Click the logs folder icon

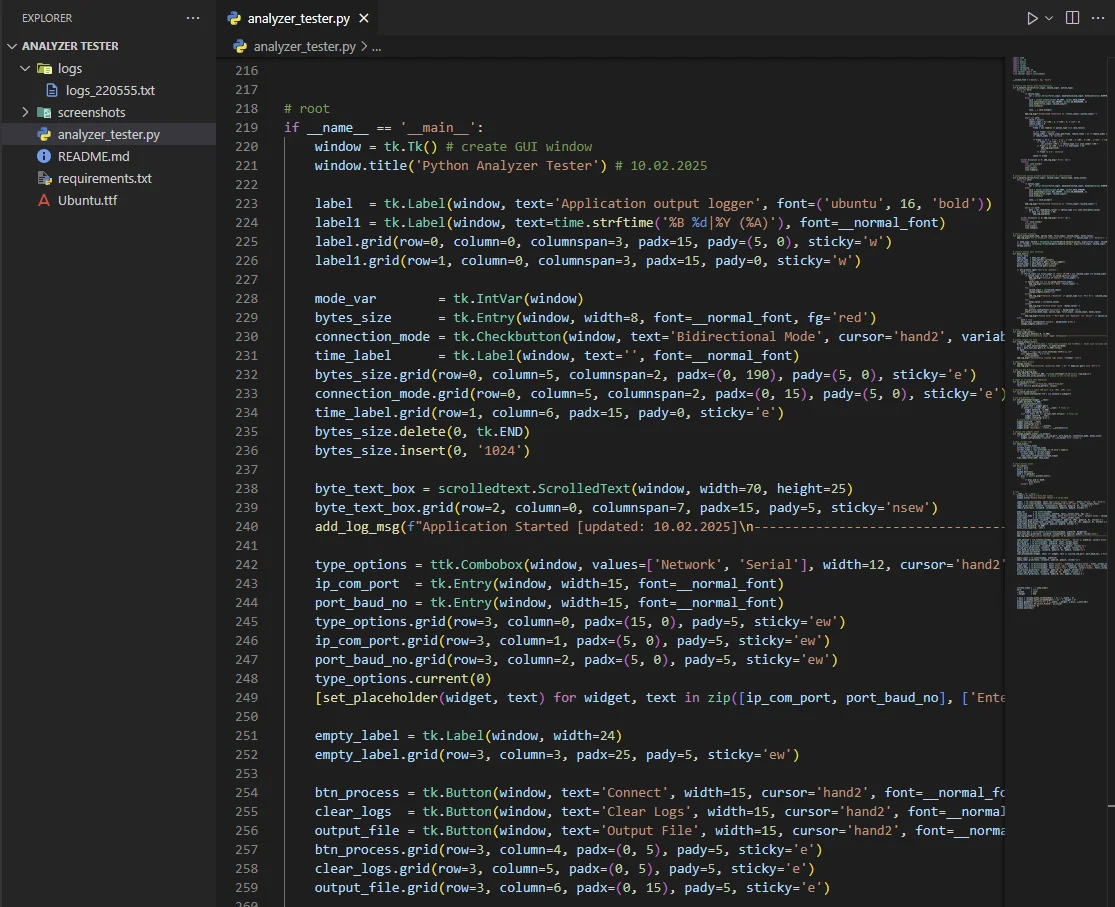click(44, 68)
